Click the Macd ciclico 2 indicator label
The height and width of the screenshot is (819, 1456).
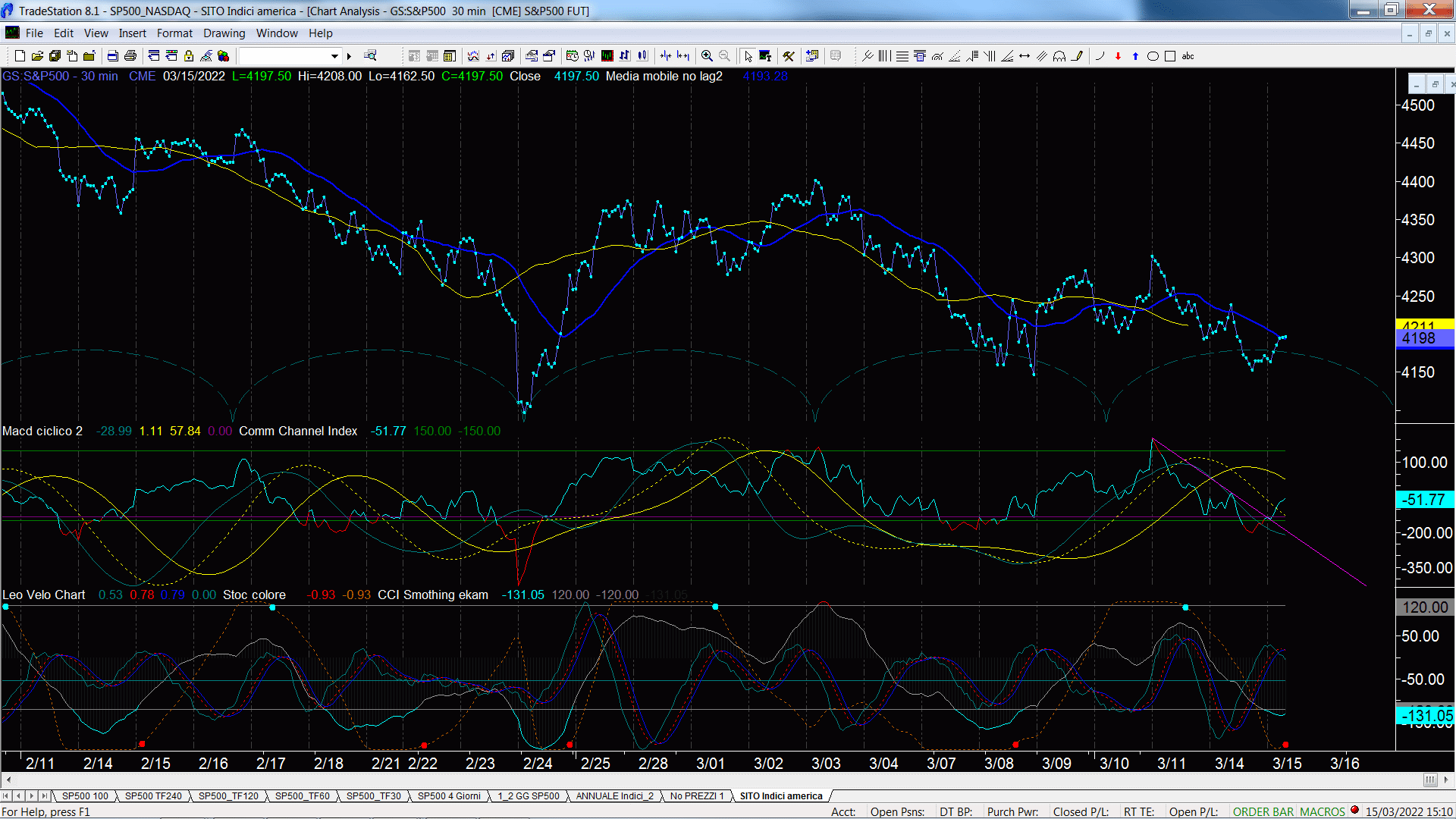[42, 431]
